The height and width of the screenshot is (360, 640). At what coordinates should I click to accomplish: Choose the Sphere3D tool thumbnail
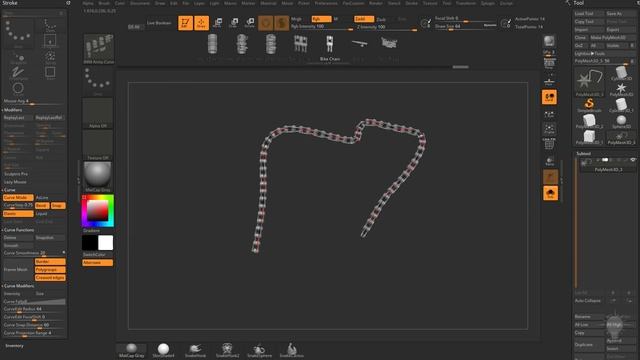[621, 121]
